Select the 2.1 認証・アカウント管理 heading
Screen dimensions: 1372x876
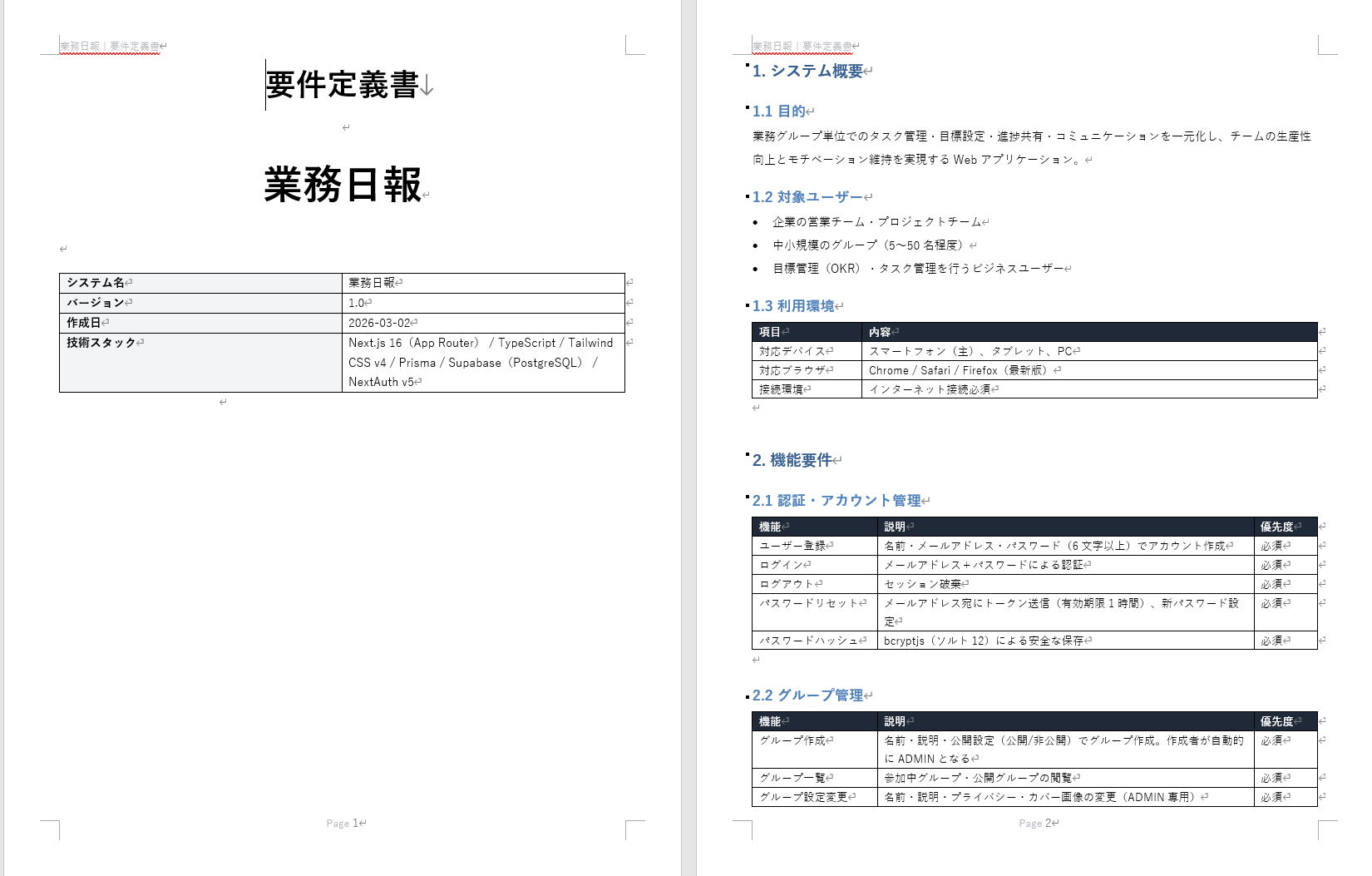point(837,500)
